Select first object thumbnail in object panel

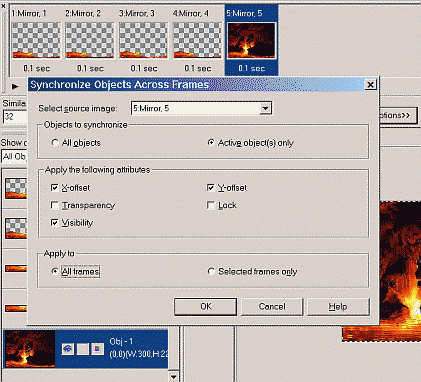click(16, 188)
